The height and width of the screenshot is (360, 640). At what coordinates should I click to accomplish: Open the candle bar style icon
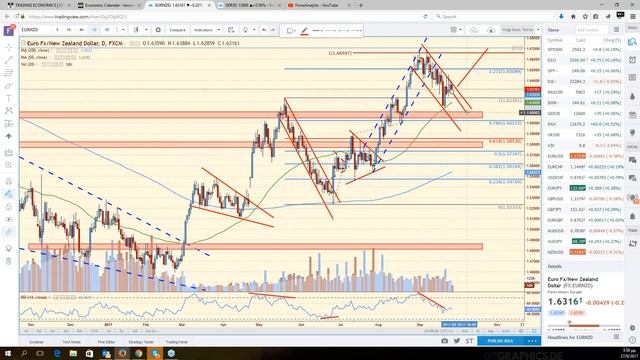pyautogui.click(x=136, y=30)
